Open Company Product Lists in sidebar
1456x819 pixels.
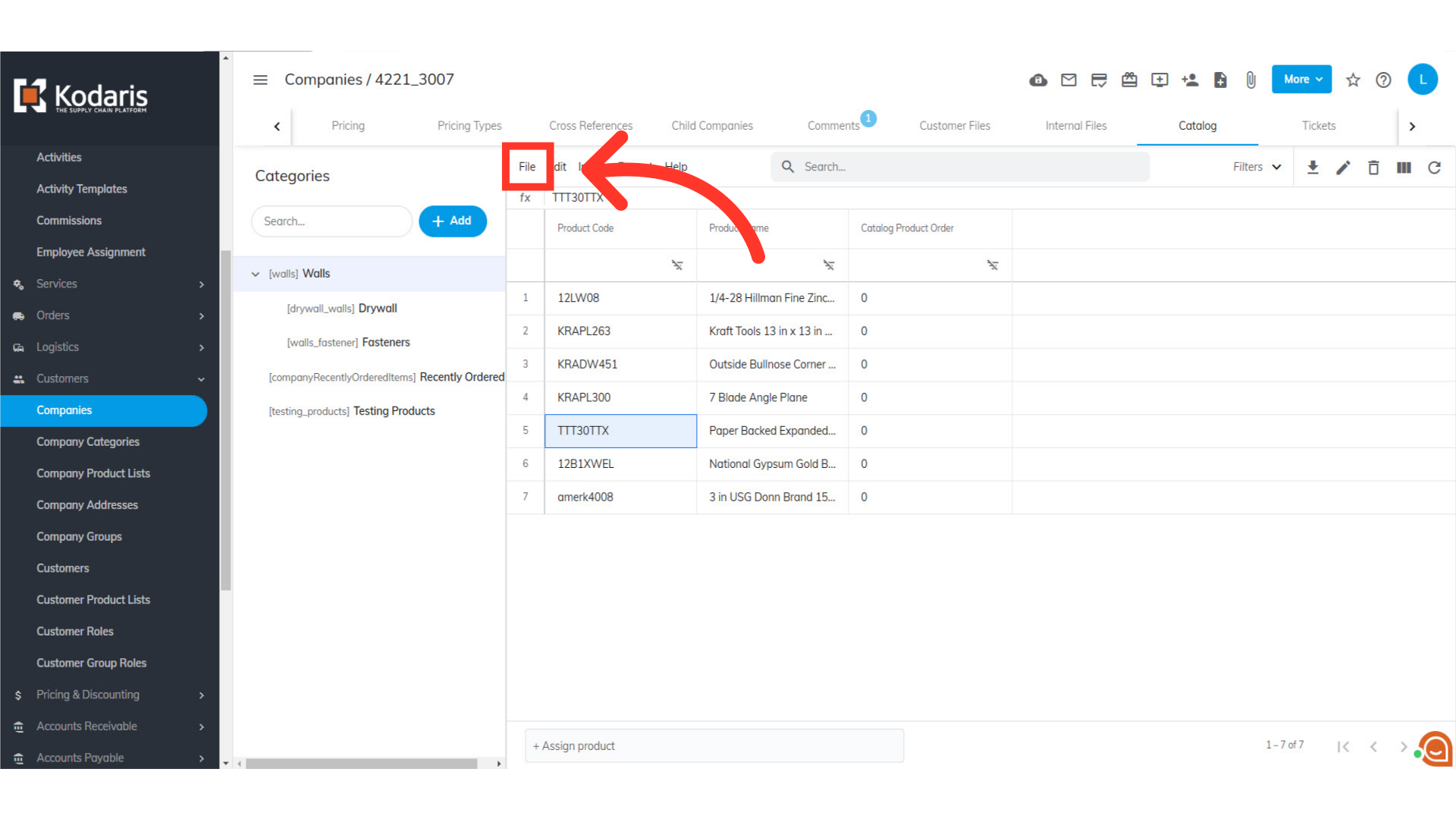(93, 473)
